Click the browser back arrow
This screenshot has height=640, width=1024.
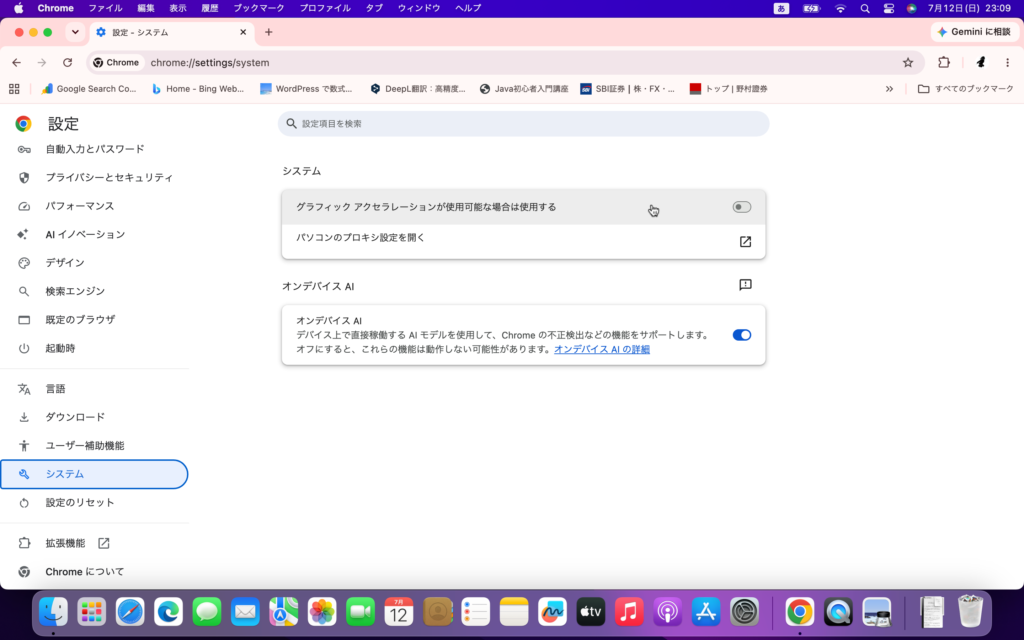pyautogui.click(x=16, y=63)
